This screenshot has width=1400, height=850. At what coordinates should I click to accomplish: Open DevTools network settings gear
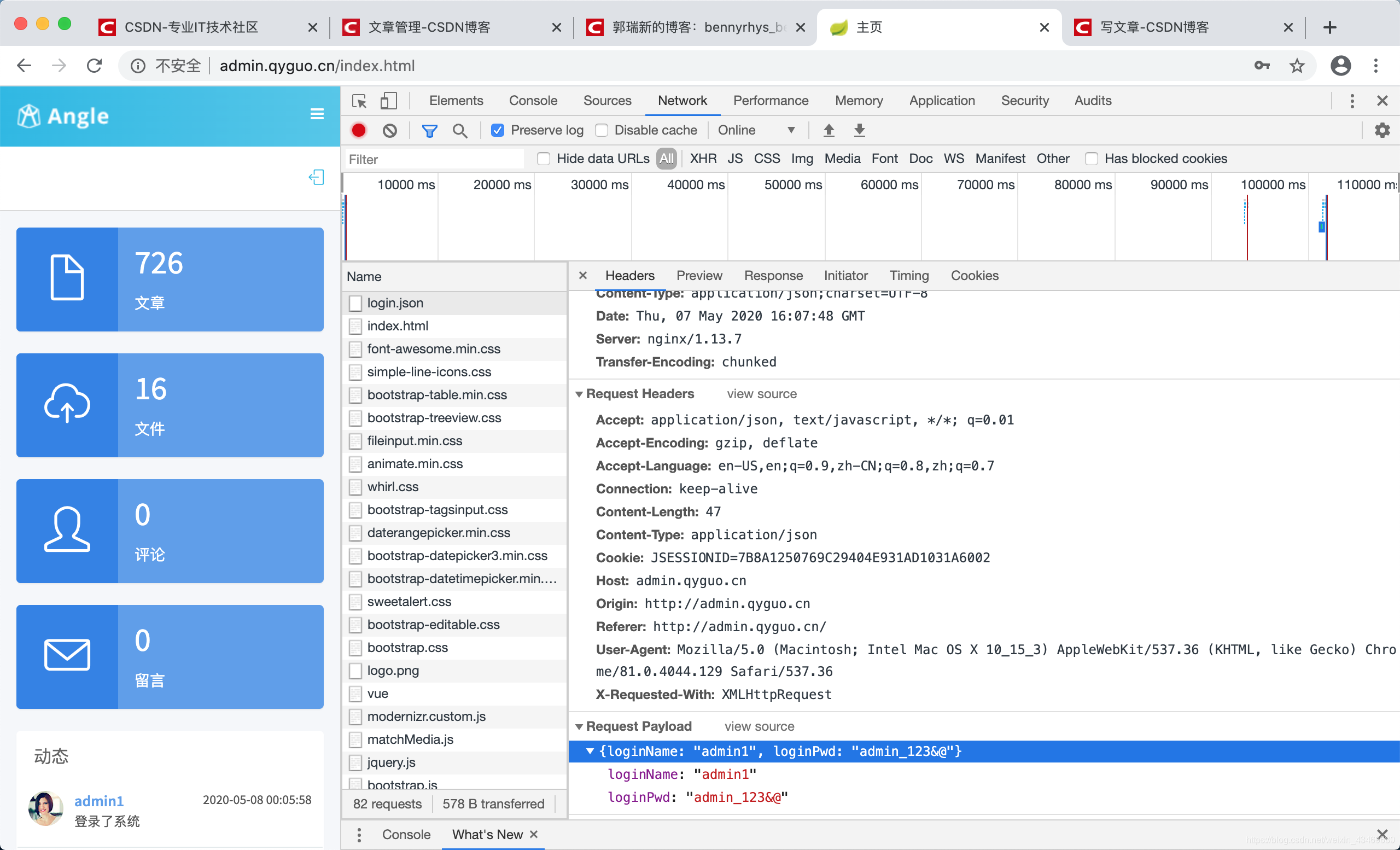(1382, 130)
